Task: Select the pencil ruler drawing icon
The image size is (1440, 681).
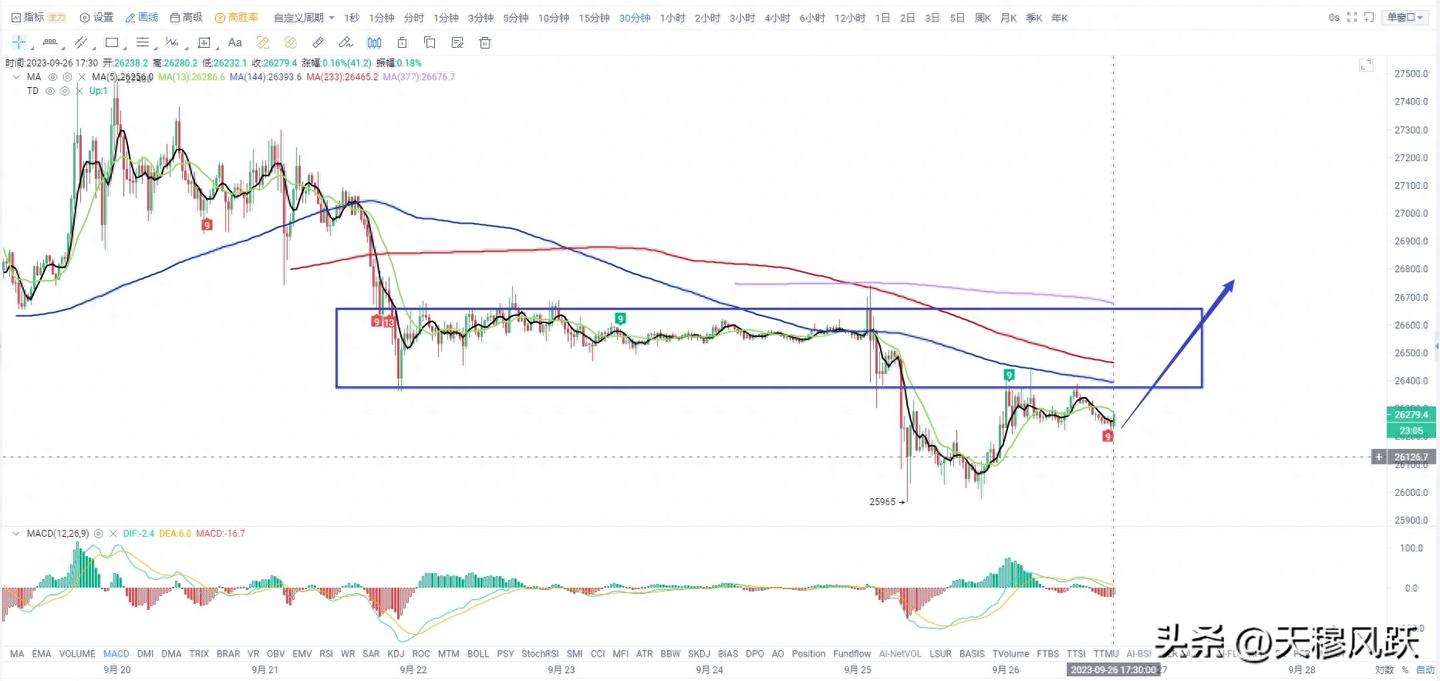Action: (318, 43)
